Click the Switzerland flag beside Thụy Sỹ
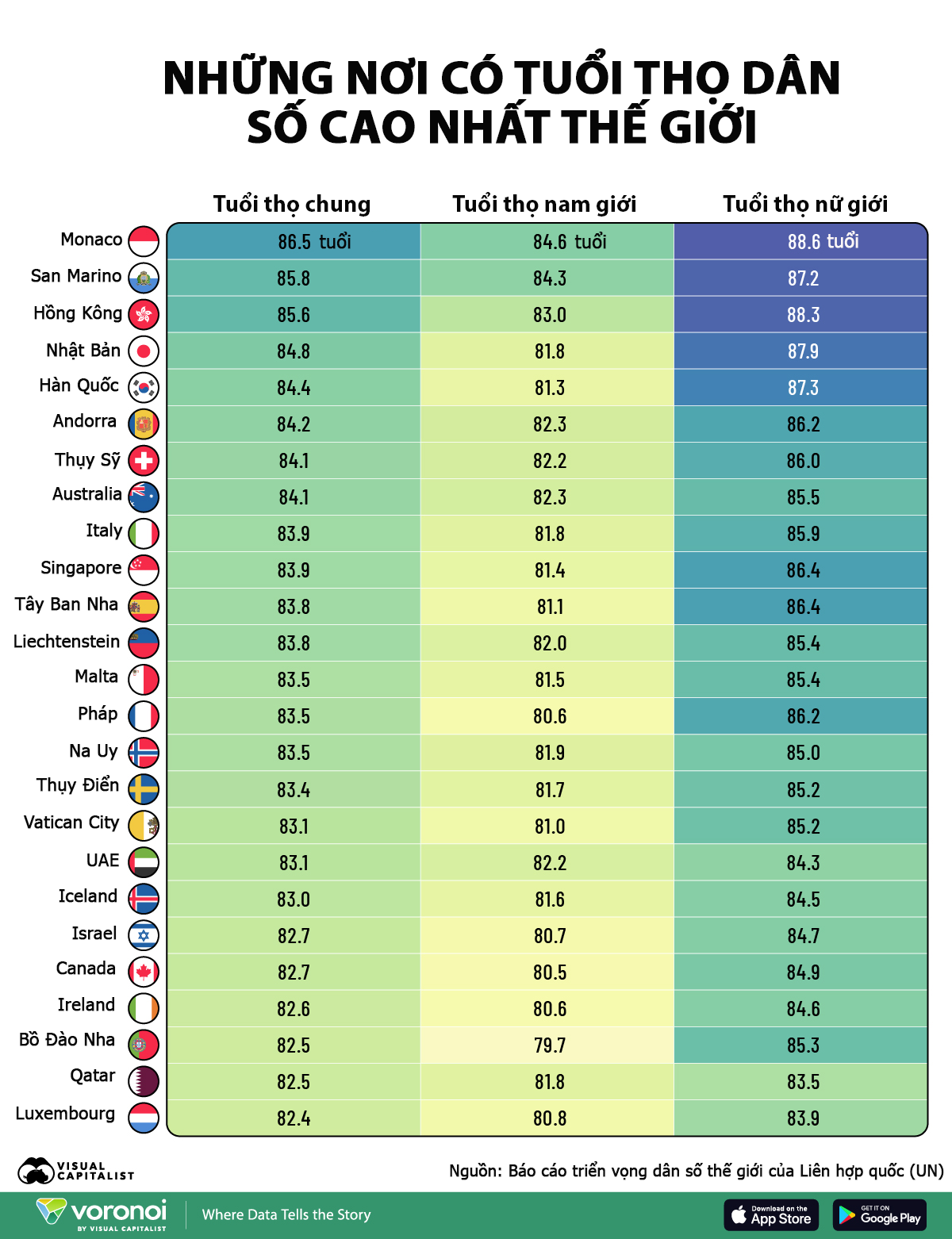 [x=144, y=460]
